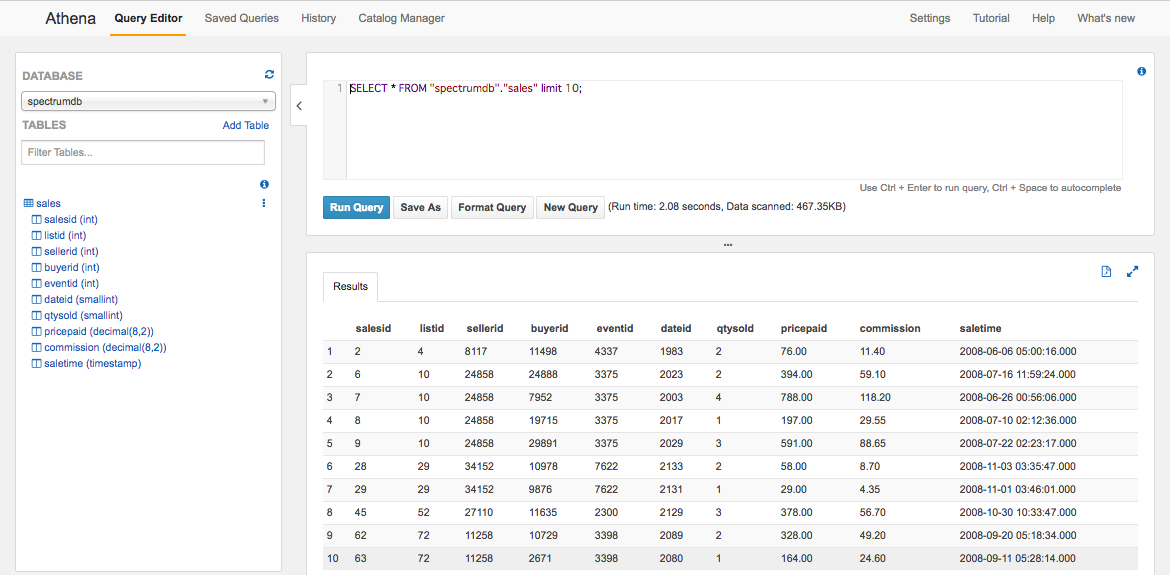Click inside the SQL query editor

734,130
